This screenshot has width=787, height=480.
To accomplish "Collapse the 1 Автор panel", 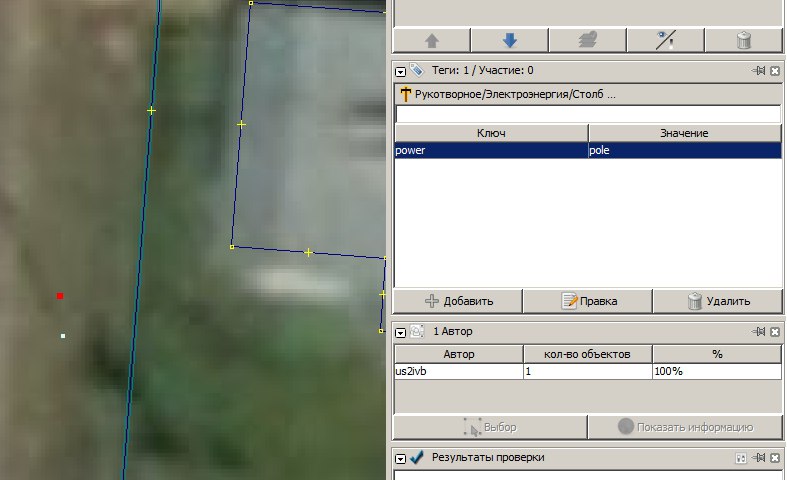I will point(400,333).
